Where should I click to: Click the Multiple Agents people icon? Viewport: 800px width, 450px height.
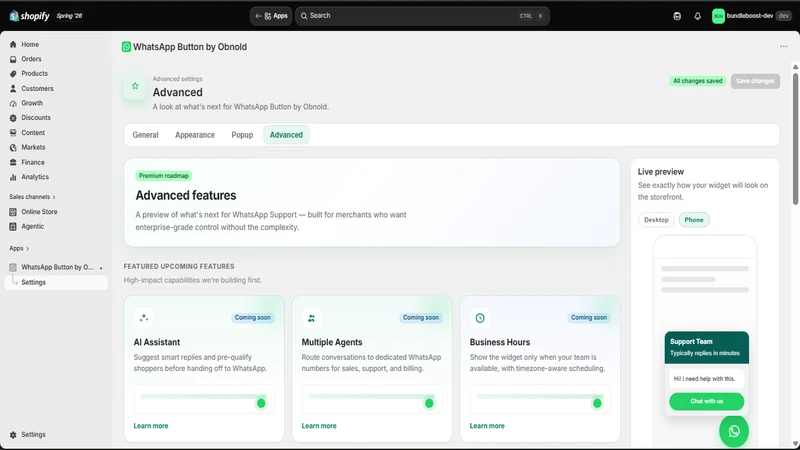pyautogui.click(x=311, y=318)
